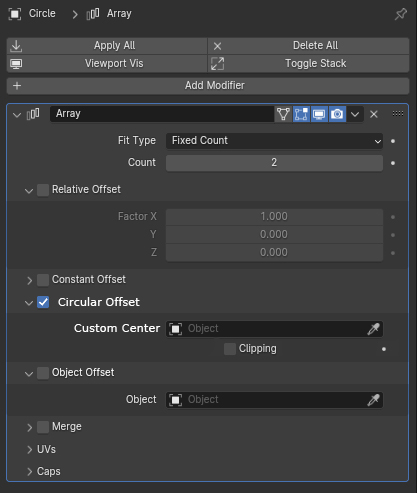
Task: Click the Array breadcrumb label
Action: point(119,14)
